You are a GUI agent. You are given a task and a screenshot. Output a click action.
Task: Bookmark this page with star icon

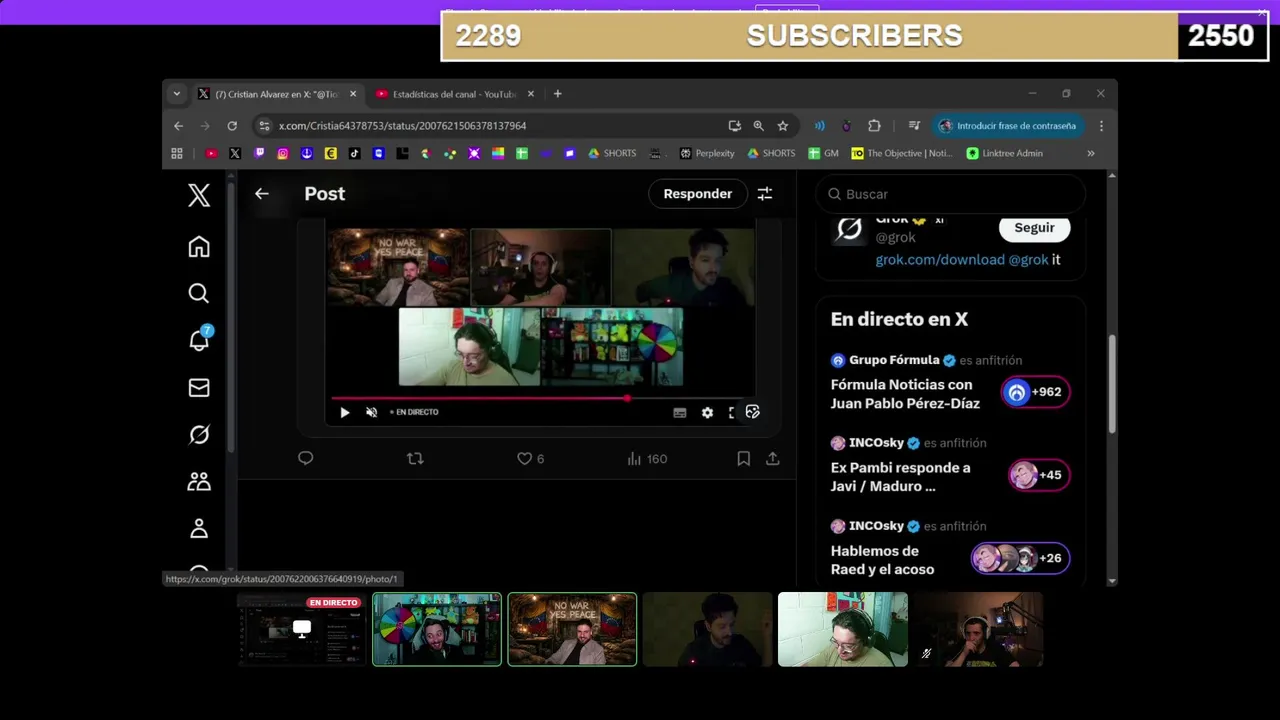coord(783,126)
